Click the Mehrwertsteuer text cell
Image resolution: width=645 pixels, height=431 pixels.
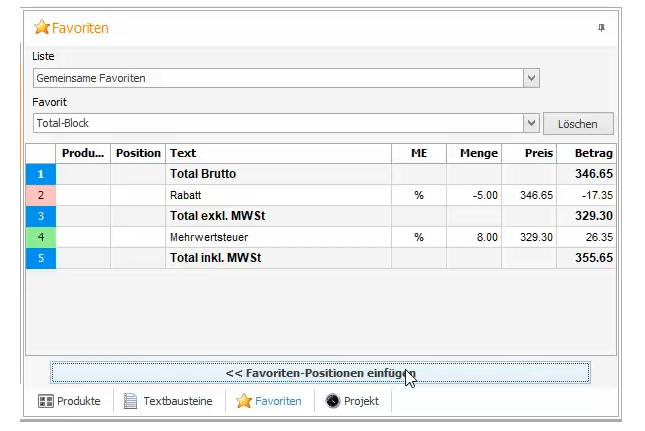(278, 237)
